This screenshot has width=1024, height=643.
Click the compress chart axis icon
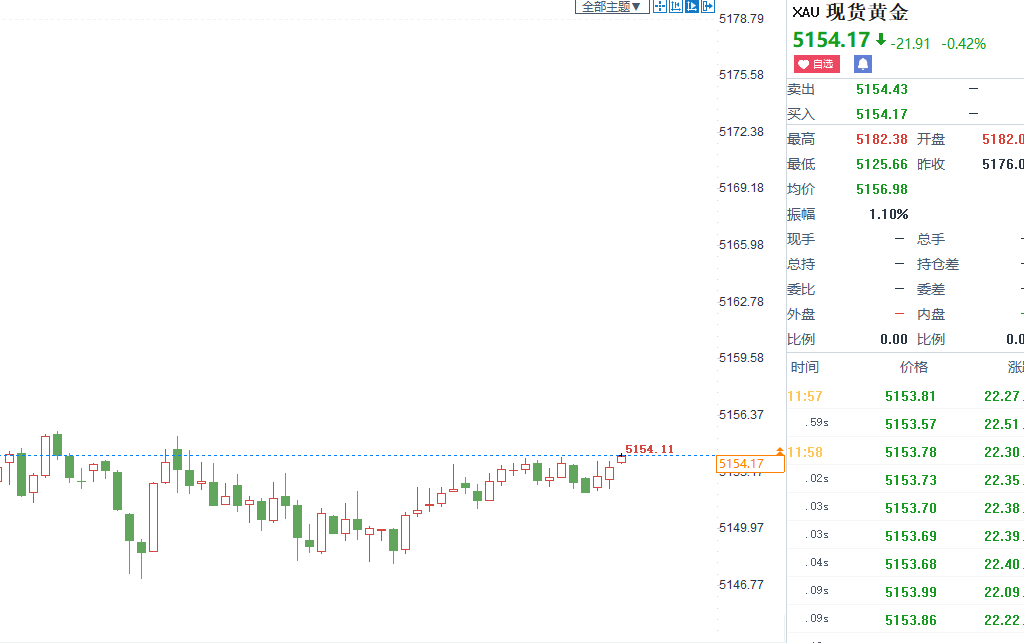point(676,7)
